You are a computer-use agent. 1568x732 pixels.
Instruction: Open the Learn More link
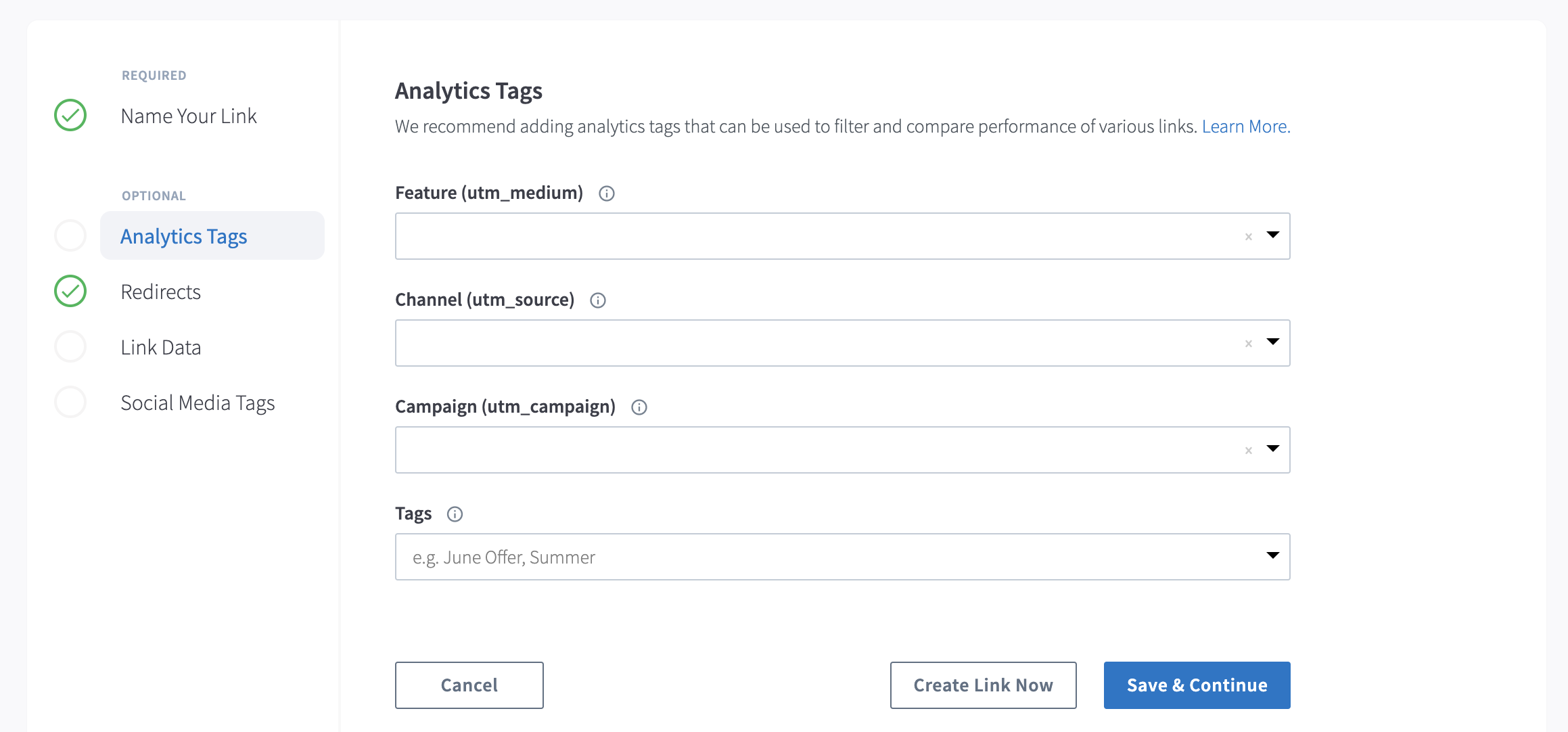1246,127
